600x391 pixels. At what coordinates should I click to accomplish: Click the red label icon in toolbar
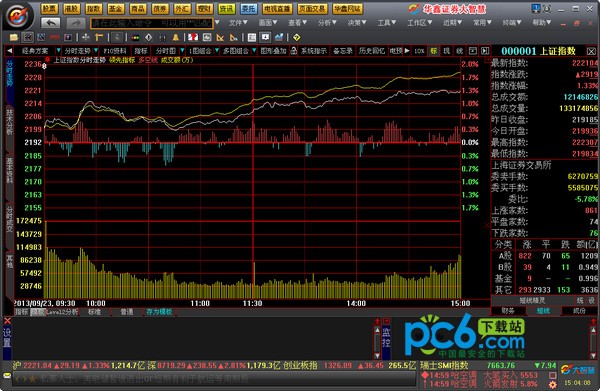pyautogui.click(x=54, y=37)
